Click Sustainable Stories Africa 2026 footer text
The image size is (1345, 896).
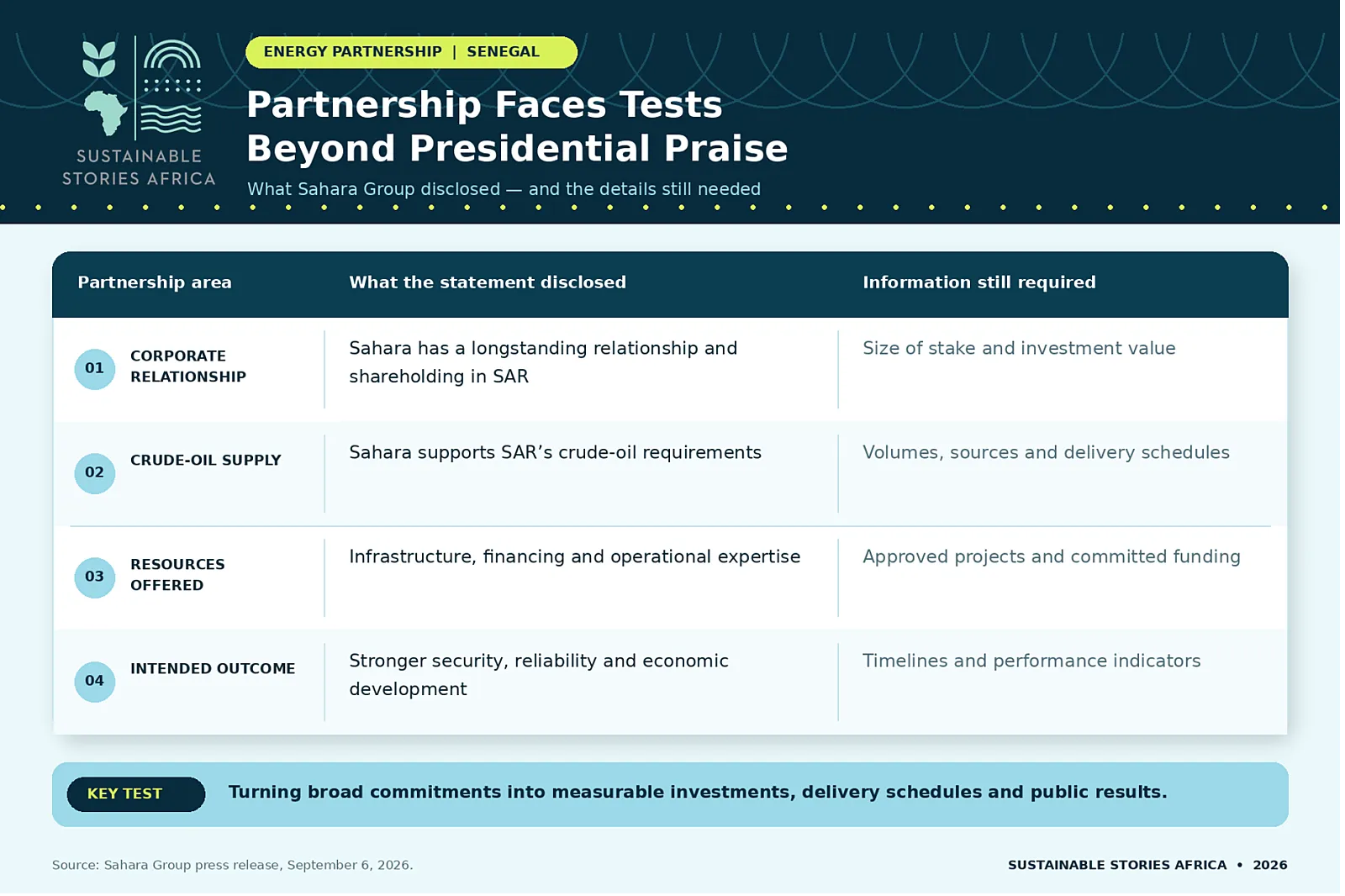[x=1147, y=865]
